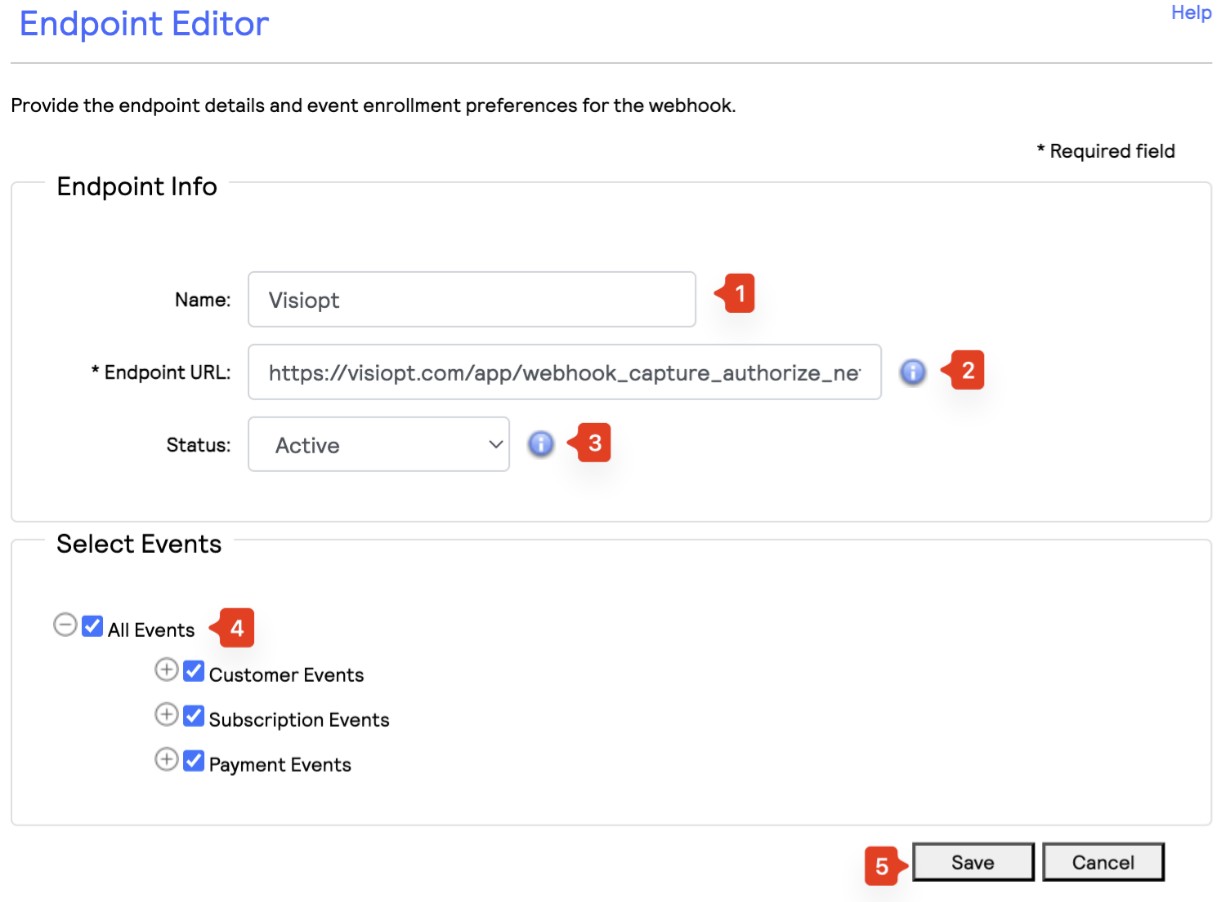Select the All Events label text

151,630
